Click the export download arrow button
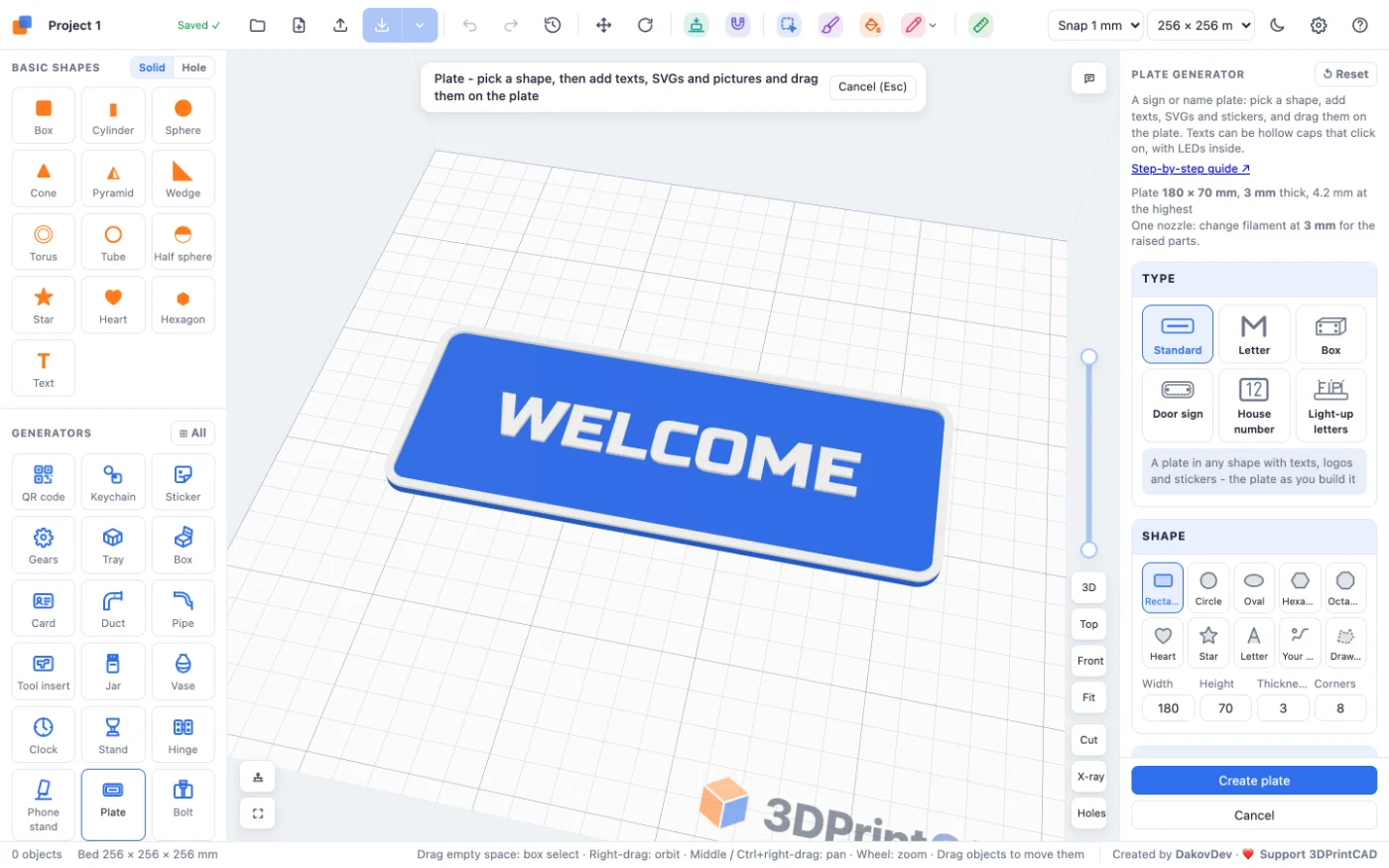Image resolution: width=1389 pixels, height=868 pixels. [x=382, y=26]
